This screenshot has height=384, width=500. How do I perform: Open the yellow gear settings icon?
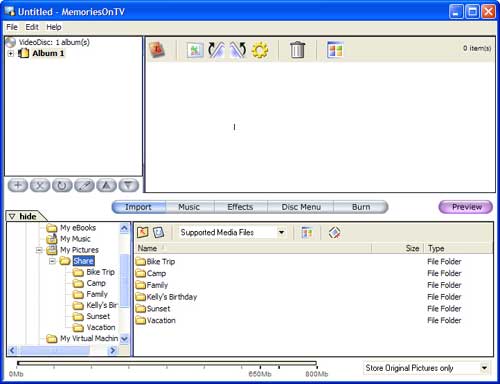click(260, 50)
